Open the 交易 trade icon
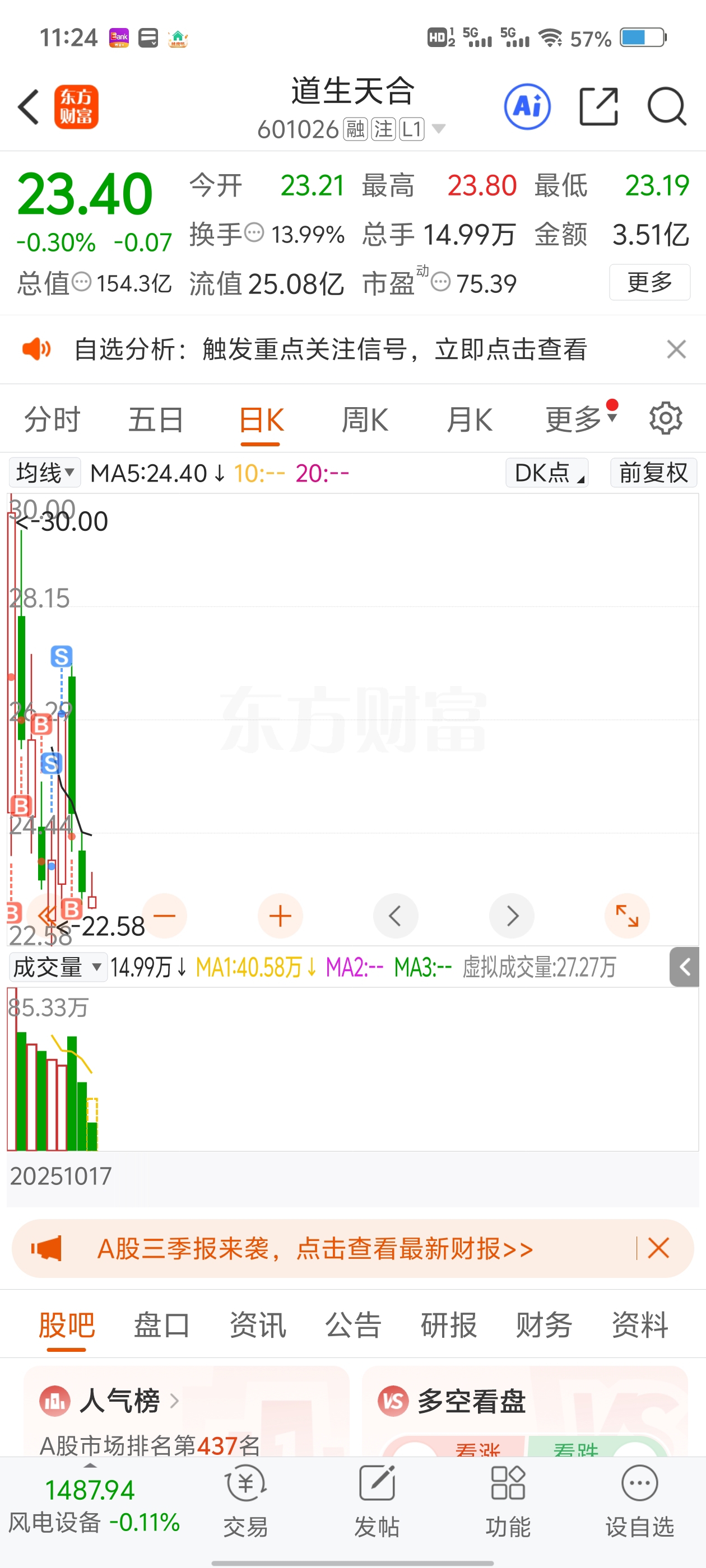The width and height of the screenshot is (706, 1568). tap(245, 1500)
